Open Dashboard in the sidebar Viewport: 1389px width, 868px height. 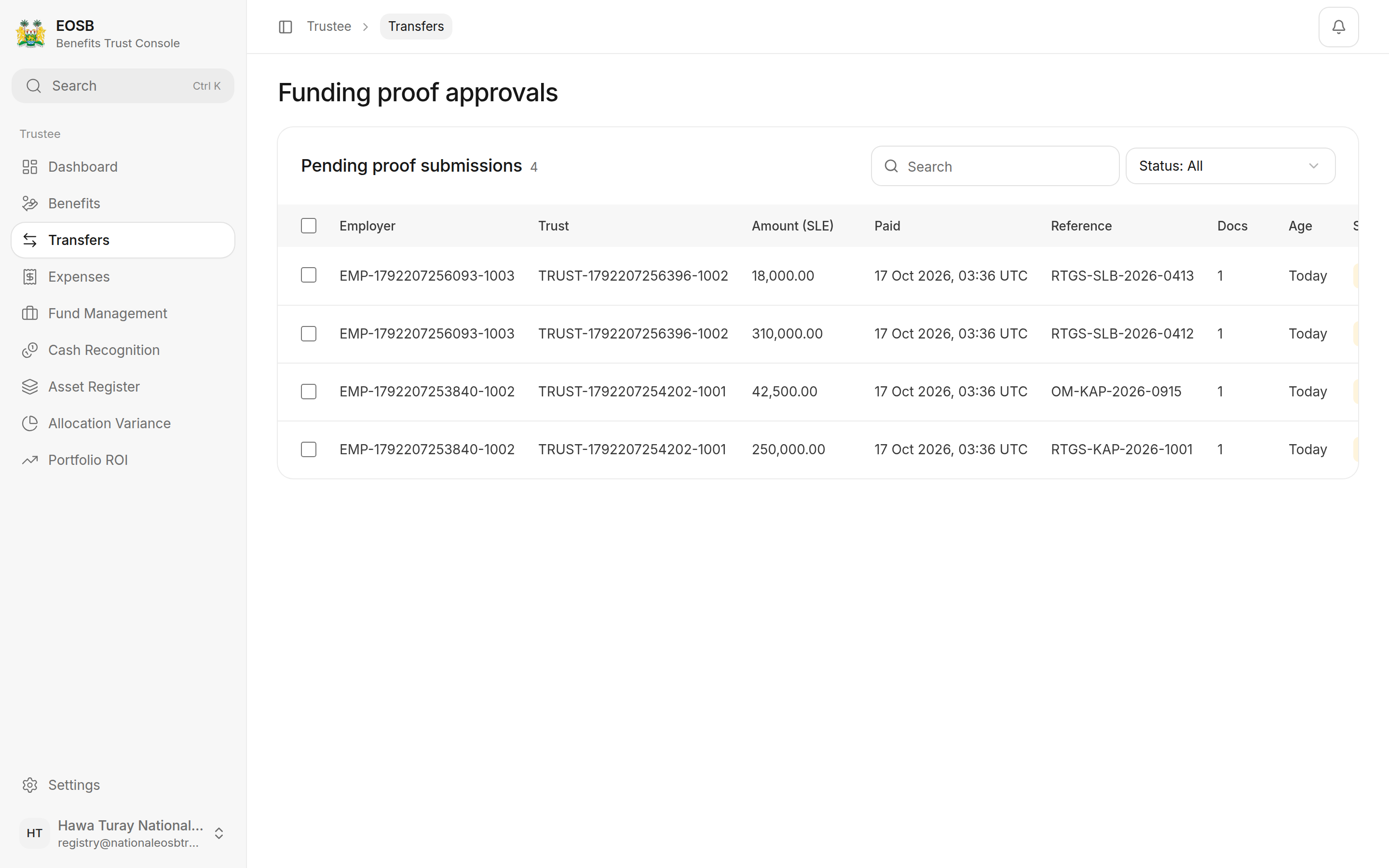click(123, 167)
